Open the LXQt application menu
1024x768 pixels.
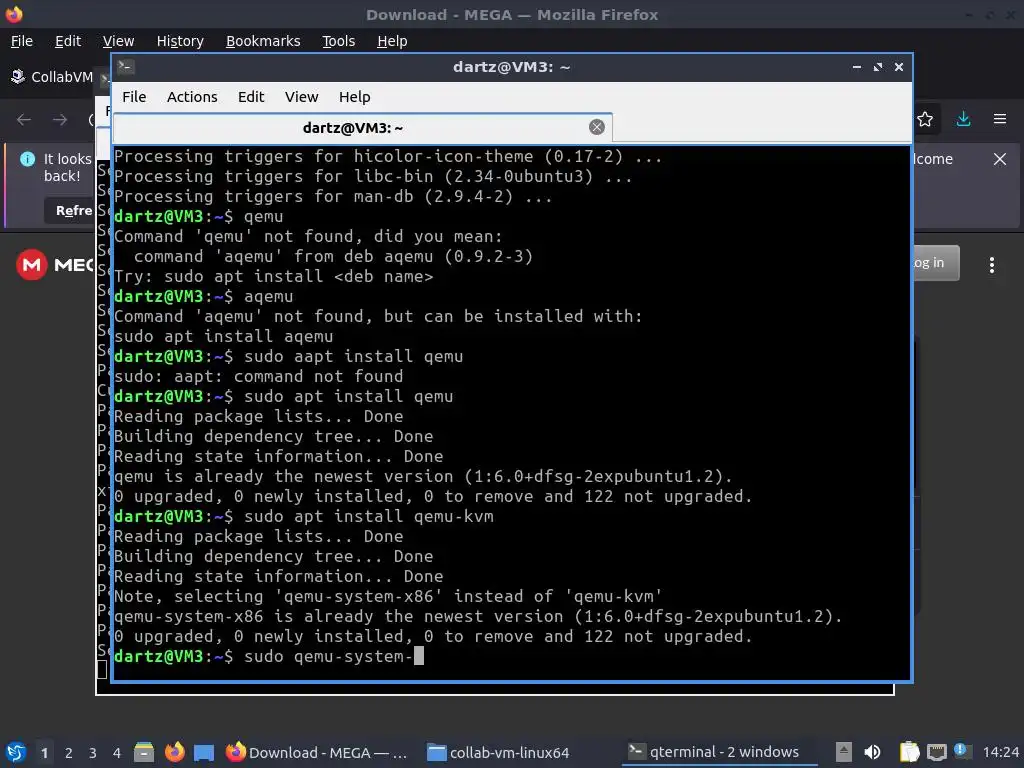[x=16, y=752]
